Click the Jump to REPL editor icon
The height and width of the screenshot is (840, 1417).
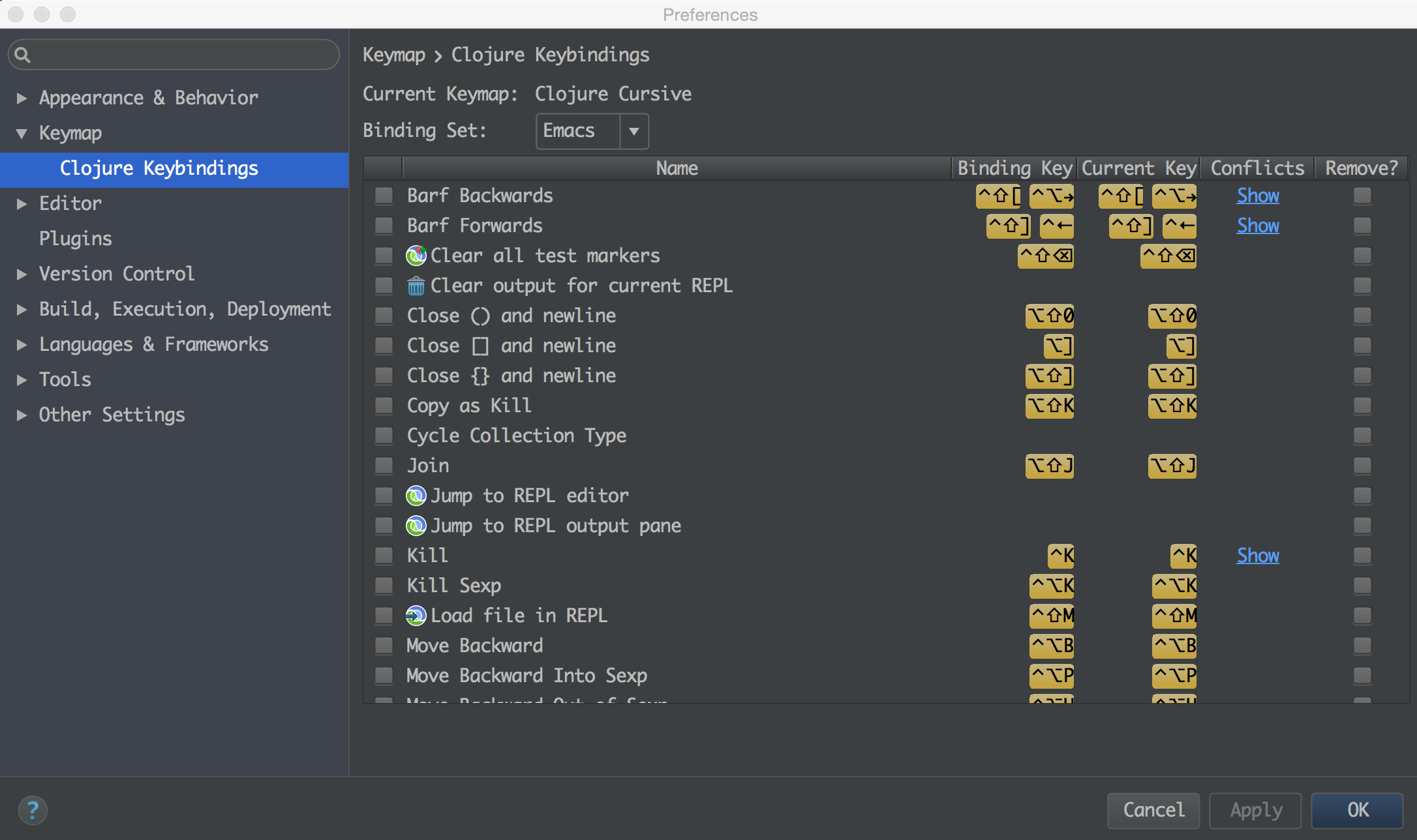pos(416,496)
